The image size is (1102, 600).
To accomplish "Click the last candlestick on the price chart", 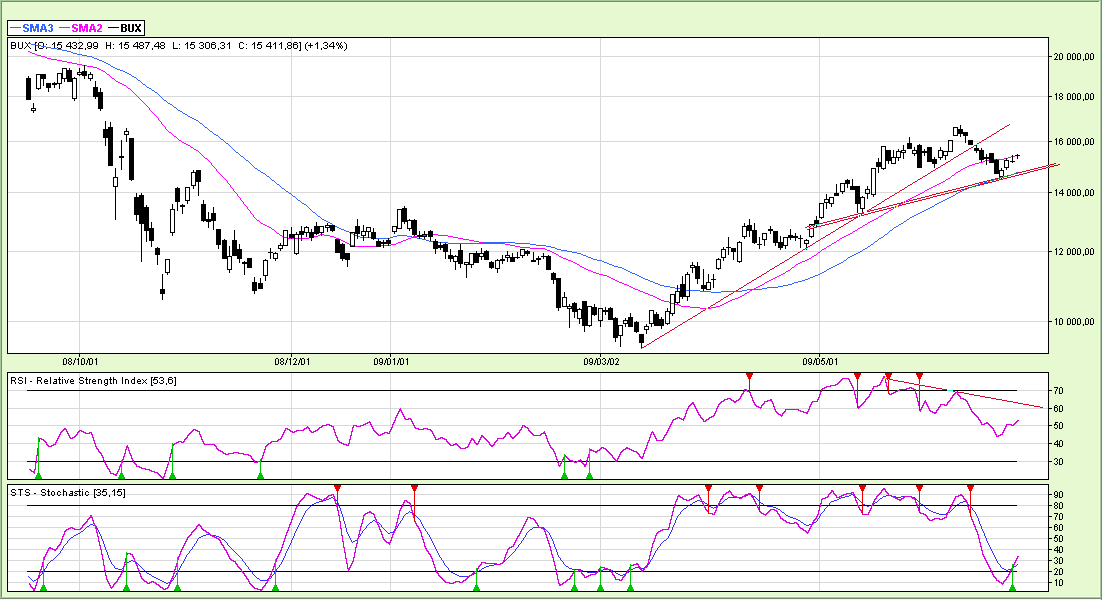I will pos(1018,156).
